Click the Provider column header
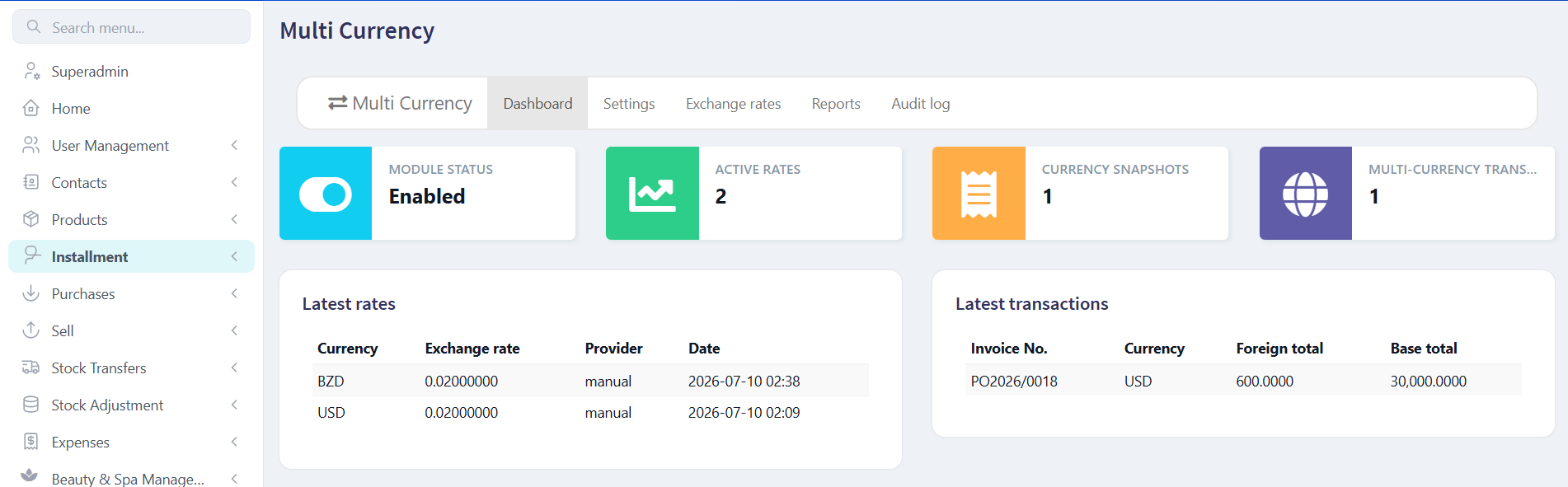This screenshot has height=487, width=1568. [613, 348]
